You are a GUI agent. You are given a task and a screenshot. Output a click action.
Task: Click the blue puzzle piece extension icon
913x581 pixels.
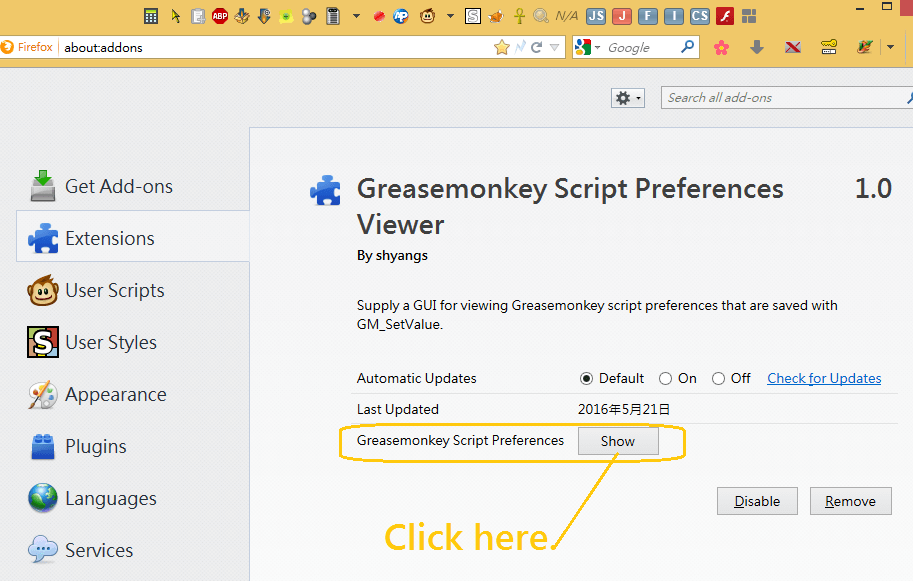pyautogui.click(x=325, y=190)
